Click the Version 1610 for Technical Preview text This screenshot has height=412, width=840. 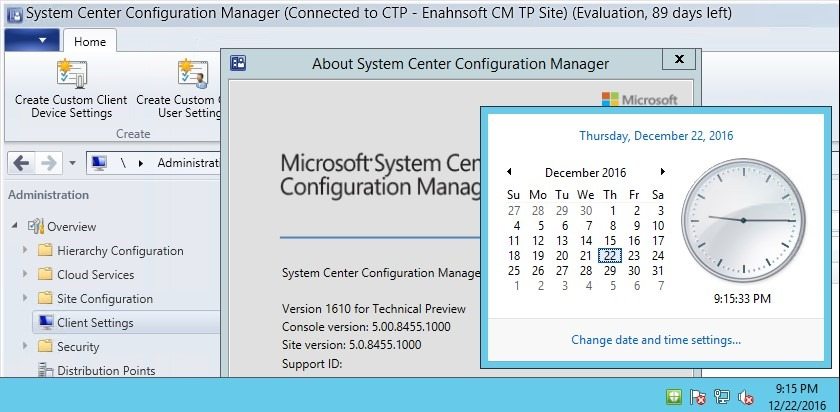click(x=374, y=309)
